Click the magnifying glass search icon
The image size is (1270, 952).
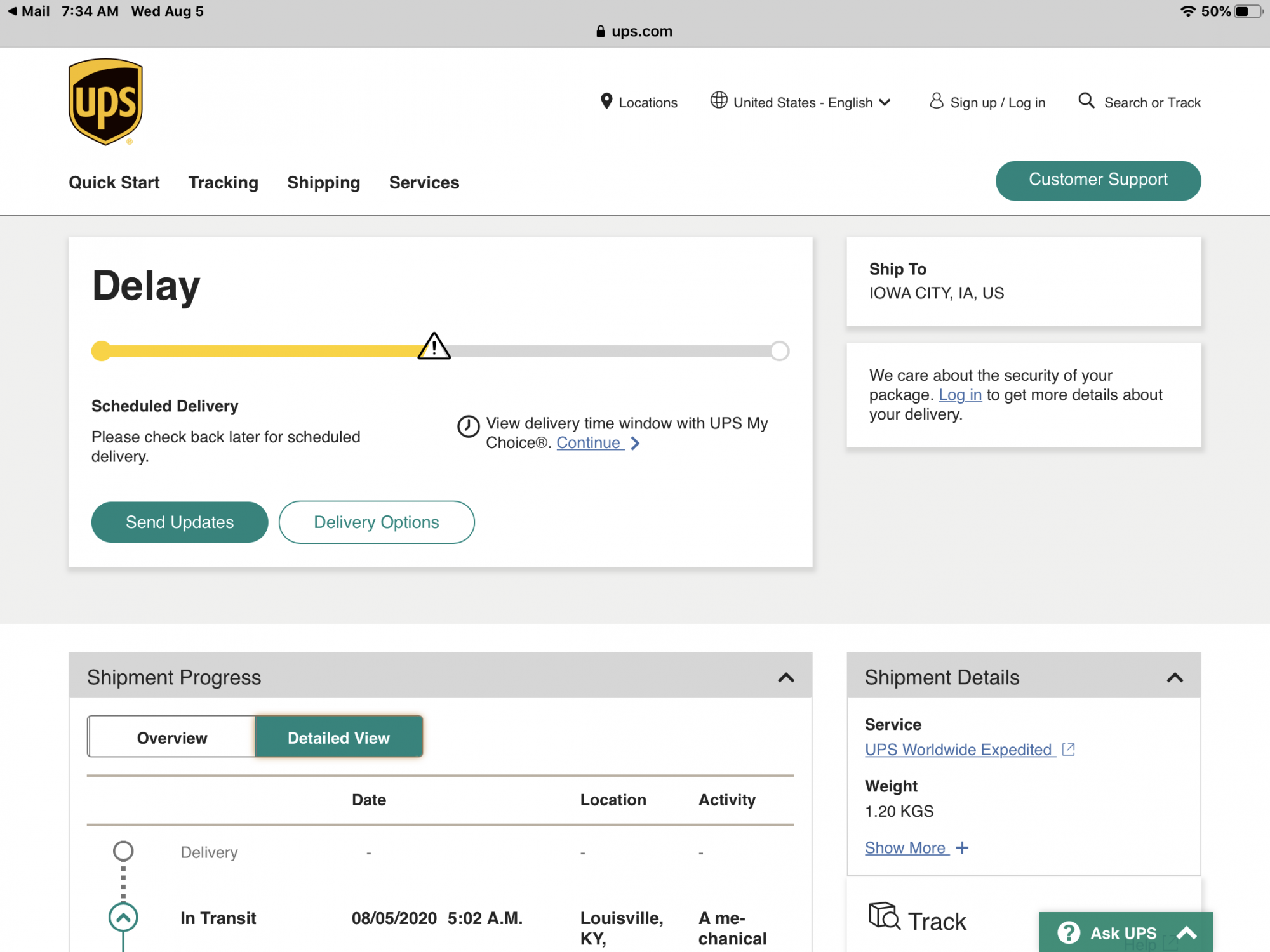[1086, 101]
